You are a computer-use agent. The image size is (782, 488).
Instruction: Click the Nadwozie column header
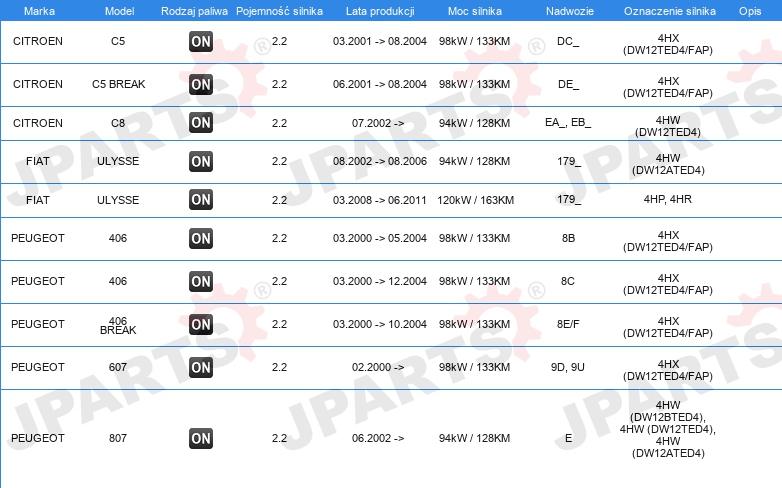click(570, 11)
